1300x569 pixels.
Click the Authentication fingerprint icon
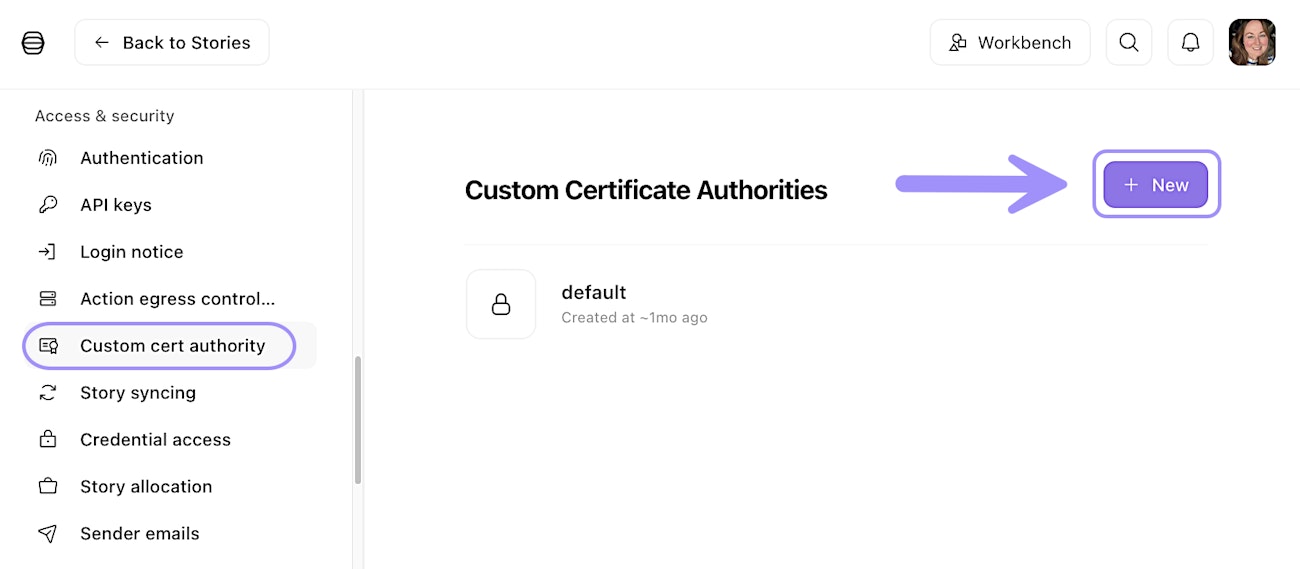(48, 158)
